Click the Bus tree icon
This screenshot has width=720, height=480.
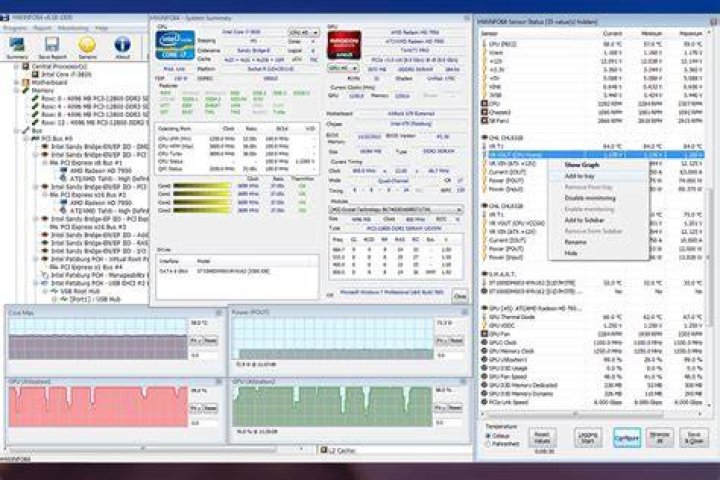[26, 131]
